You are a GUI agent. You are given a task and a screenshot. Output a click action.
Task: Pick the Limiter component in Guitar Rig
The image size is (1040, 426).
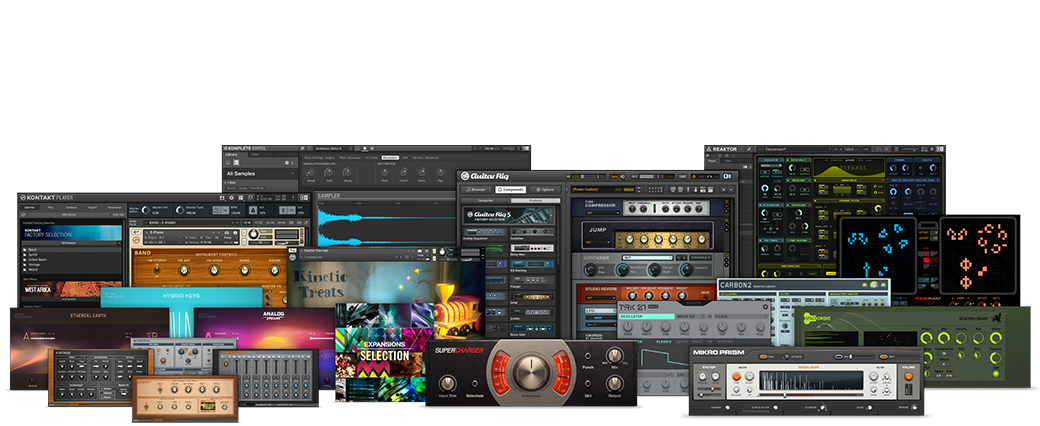(532, 316)
